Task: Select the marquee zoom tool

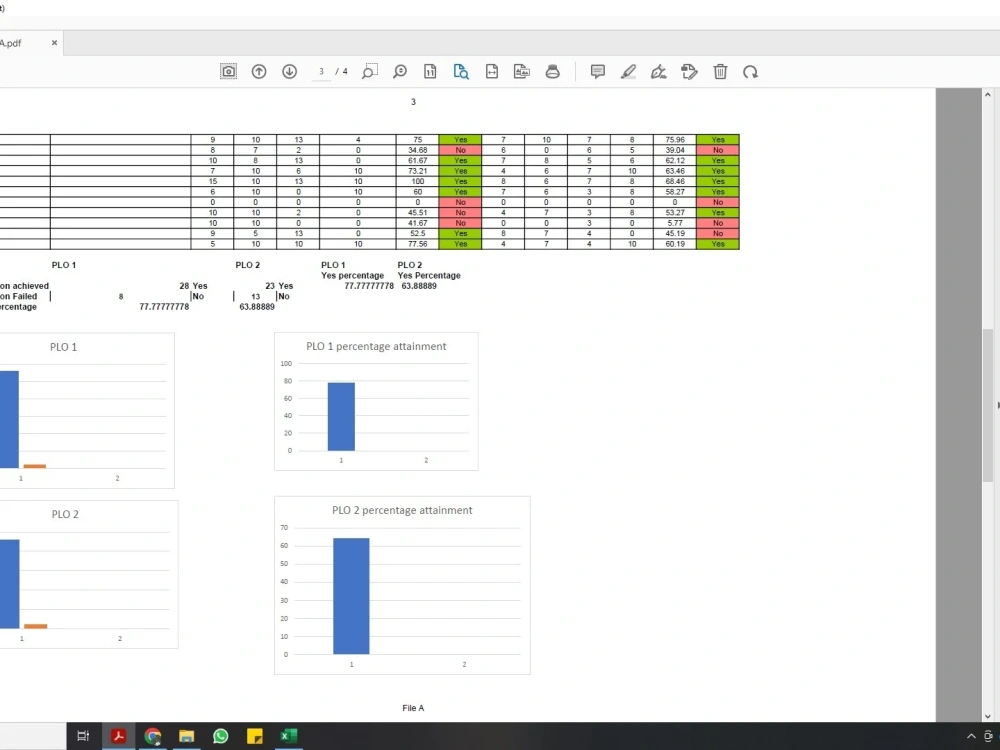Action: click(369, 71)
